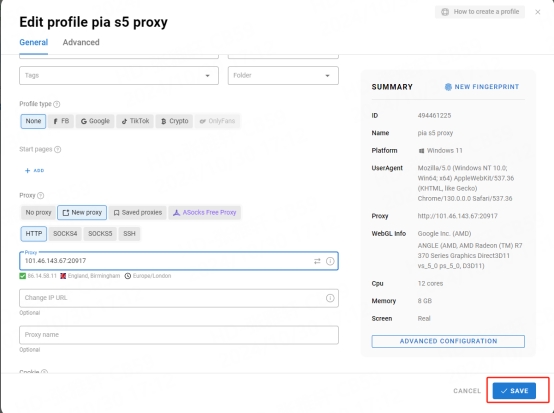
Task: Click the Profile type help icon
Action: click(x=57, y=104)
